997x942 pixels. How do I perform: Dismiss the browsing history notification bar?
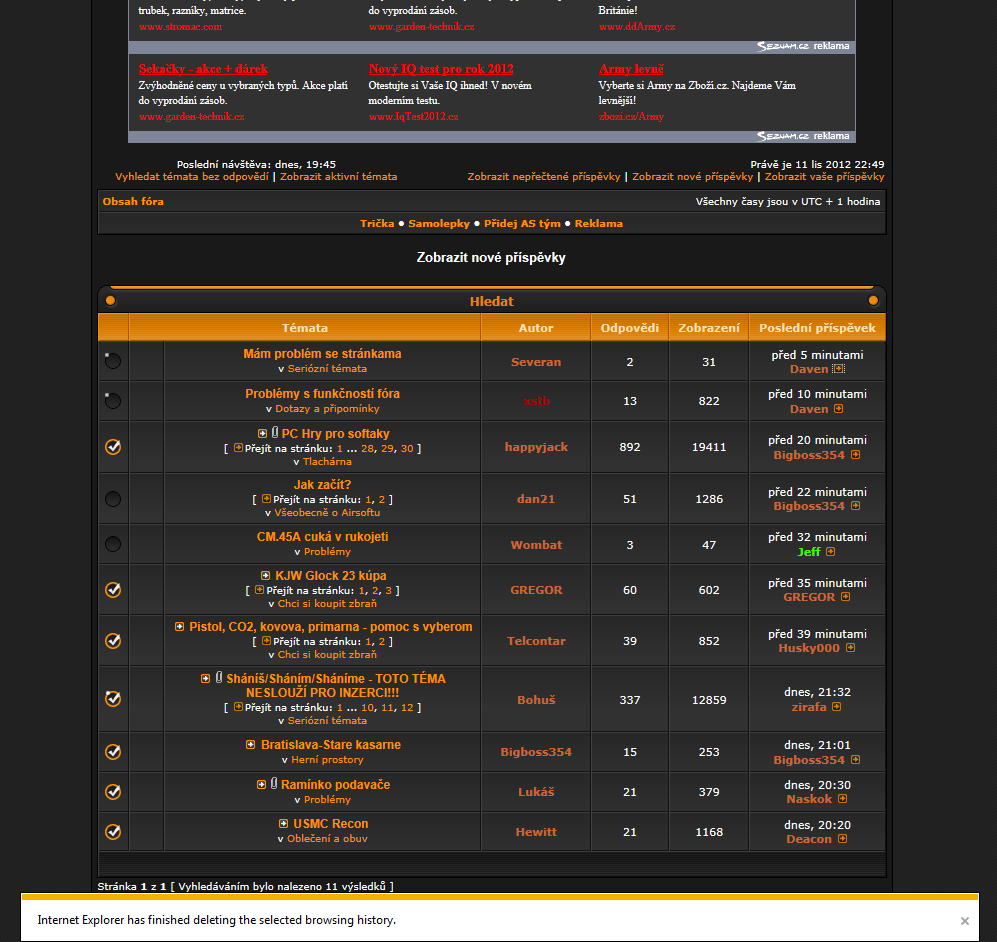point(964,921)
